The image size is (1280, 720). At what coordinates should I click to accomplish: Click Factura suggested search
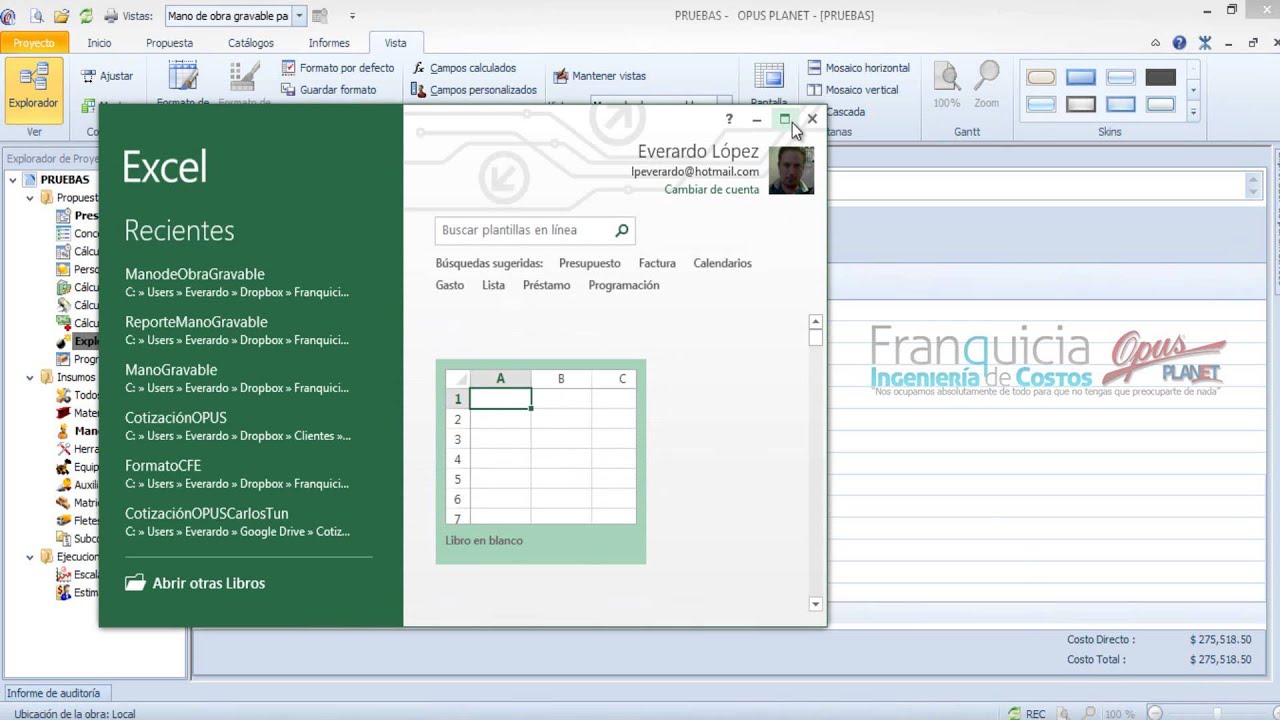[x=657, y=263]
